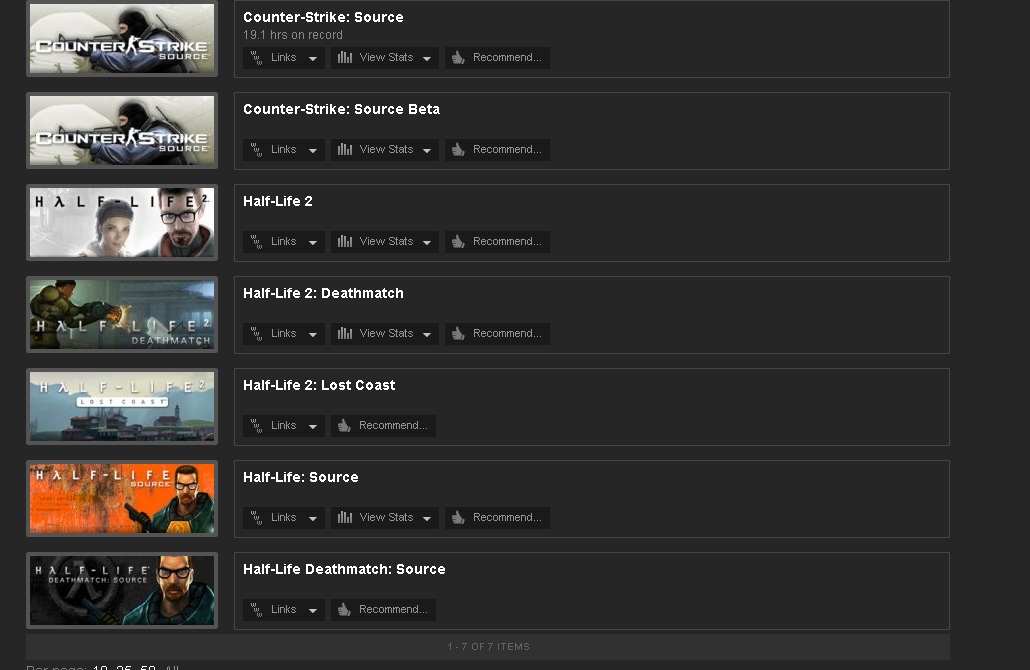Show View Stats menu for Half-Life 2: Deathmatch
This screenshot has width=1030, height=670.
click(x=385, y=334)
